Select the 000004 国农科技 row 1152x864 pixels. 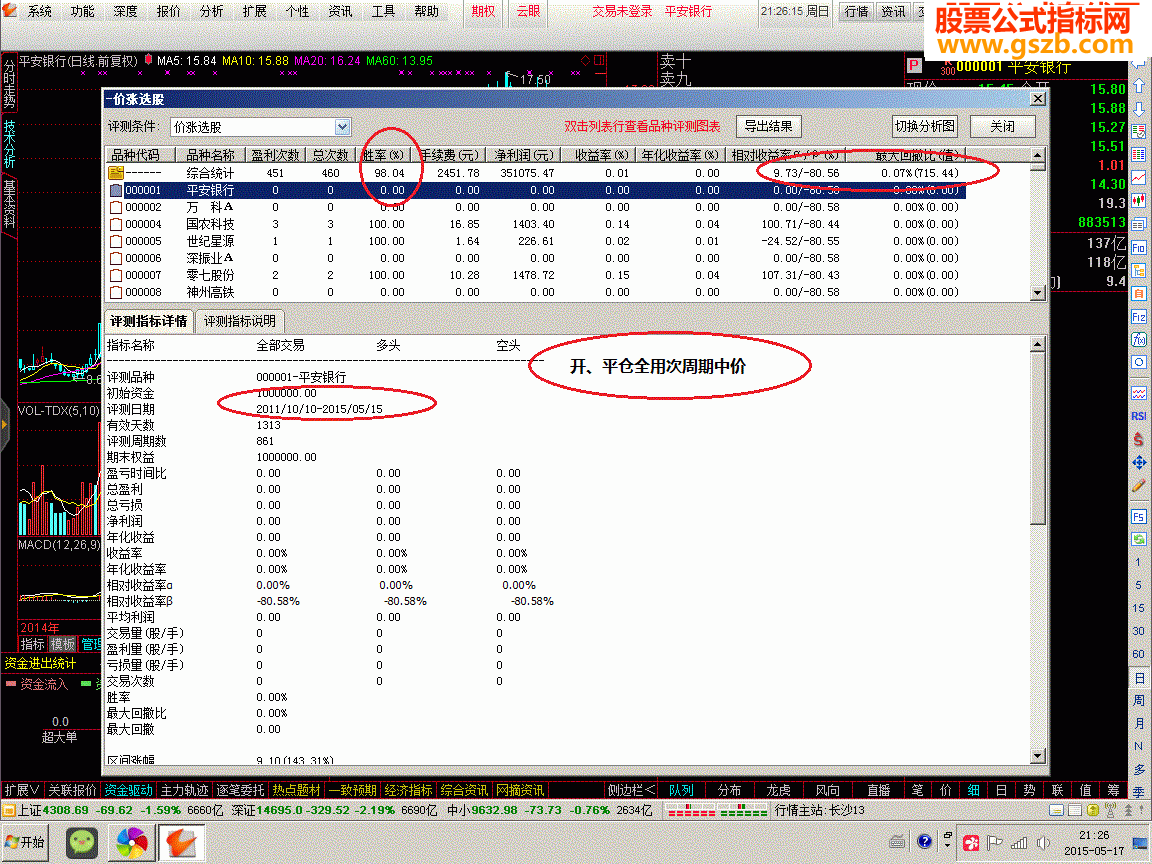click(x=536, y=224)
